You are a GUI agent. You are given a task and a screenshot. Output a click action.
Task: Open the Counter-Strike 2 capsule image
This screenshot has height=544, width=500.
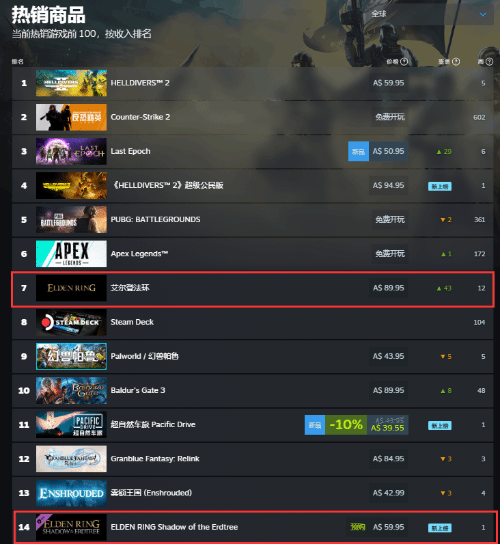click(x=71, y=117)
